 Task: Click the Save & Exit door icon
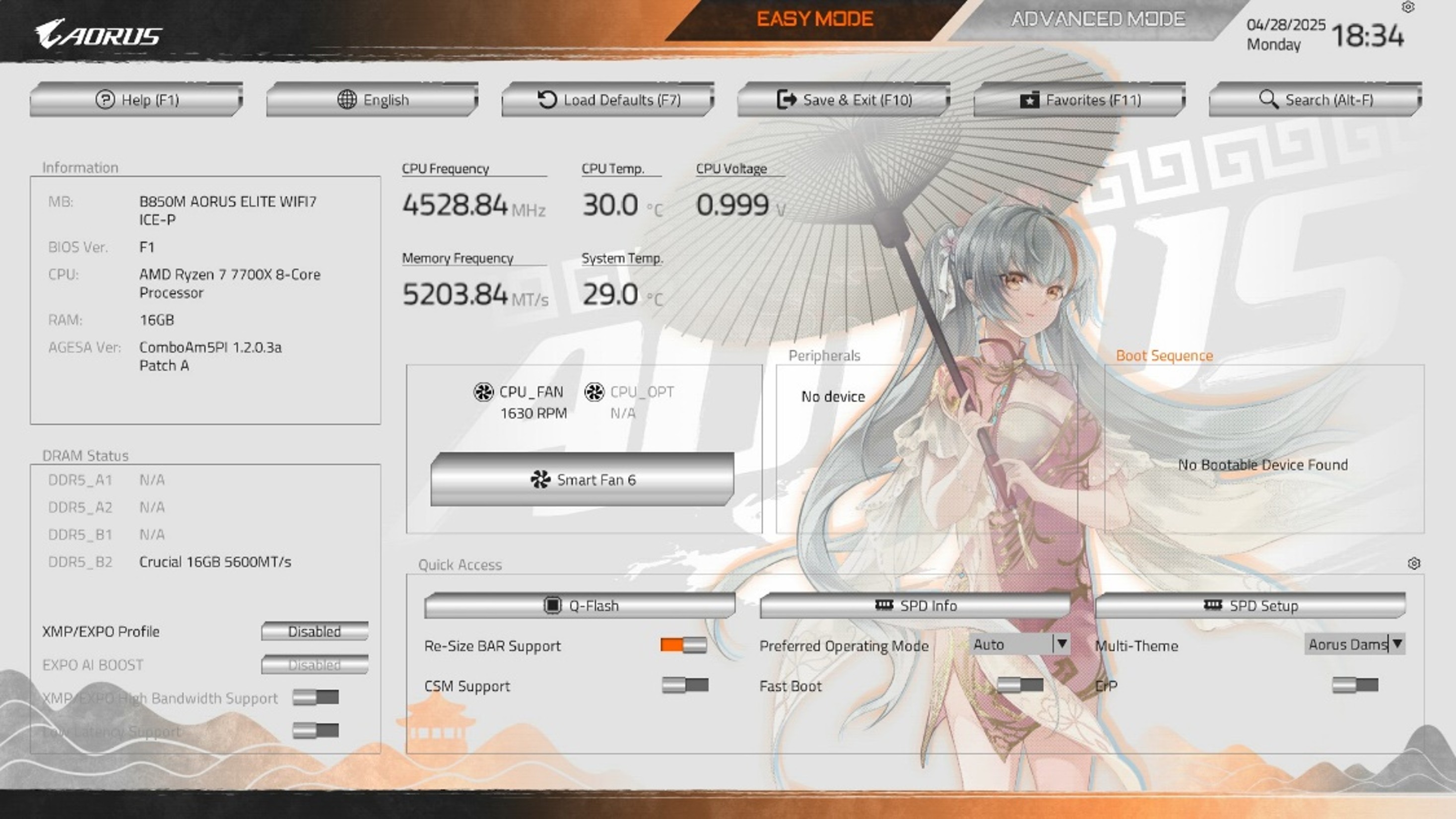tap(786, 99)
